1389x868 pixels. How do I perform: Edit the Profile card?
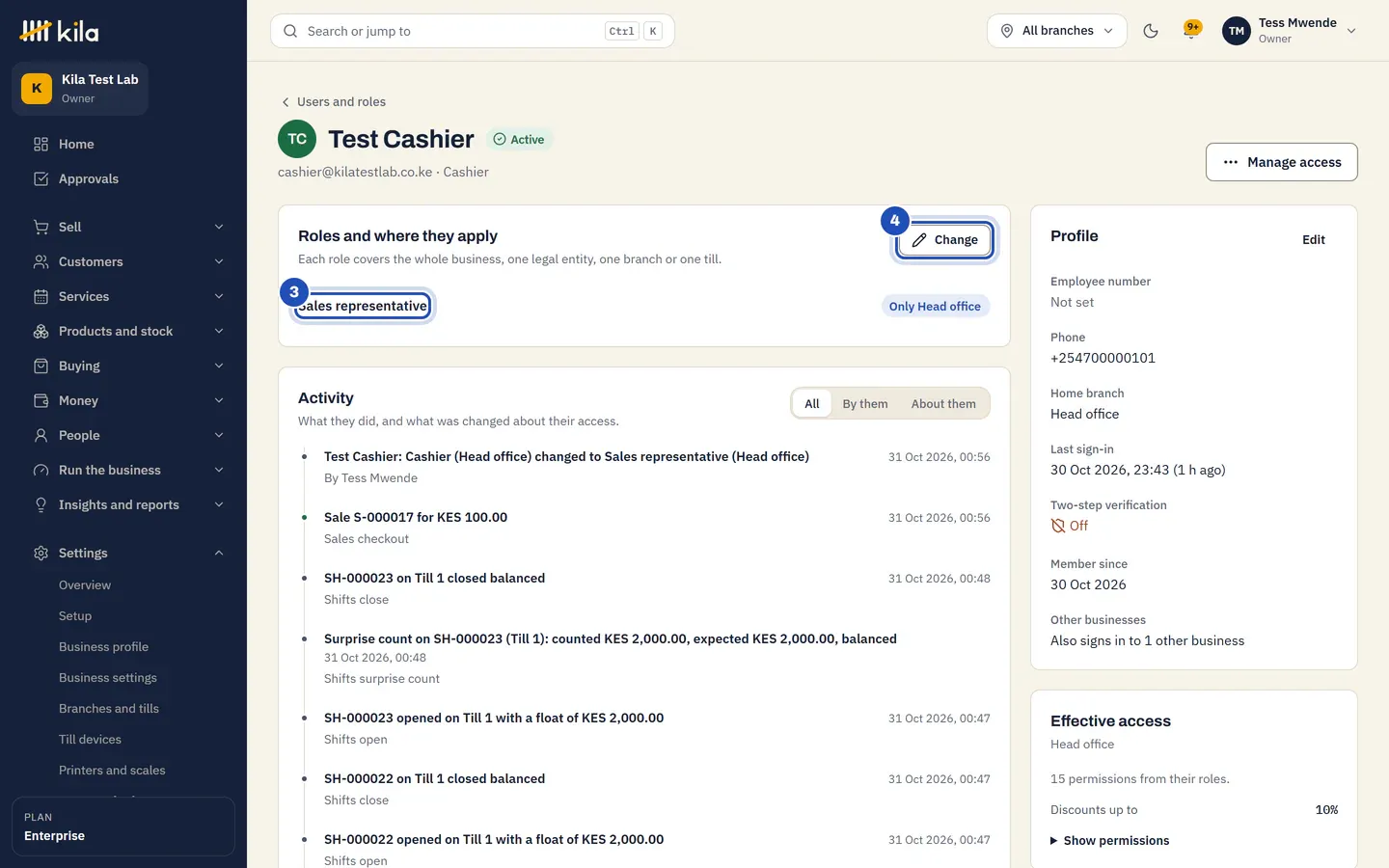tap(1314, 239)
